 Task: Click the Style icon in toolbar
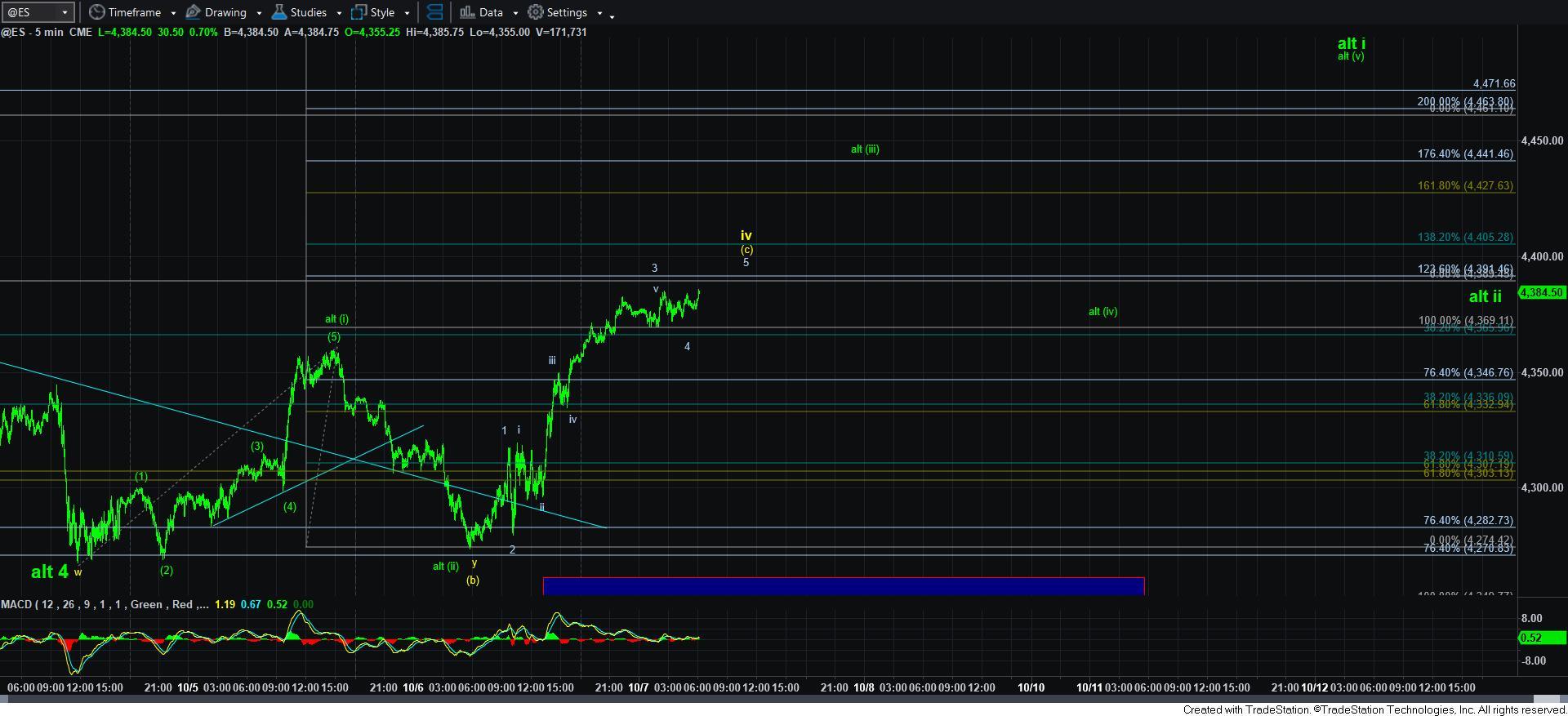pyautogui.click(x=359, y=12)
